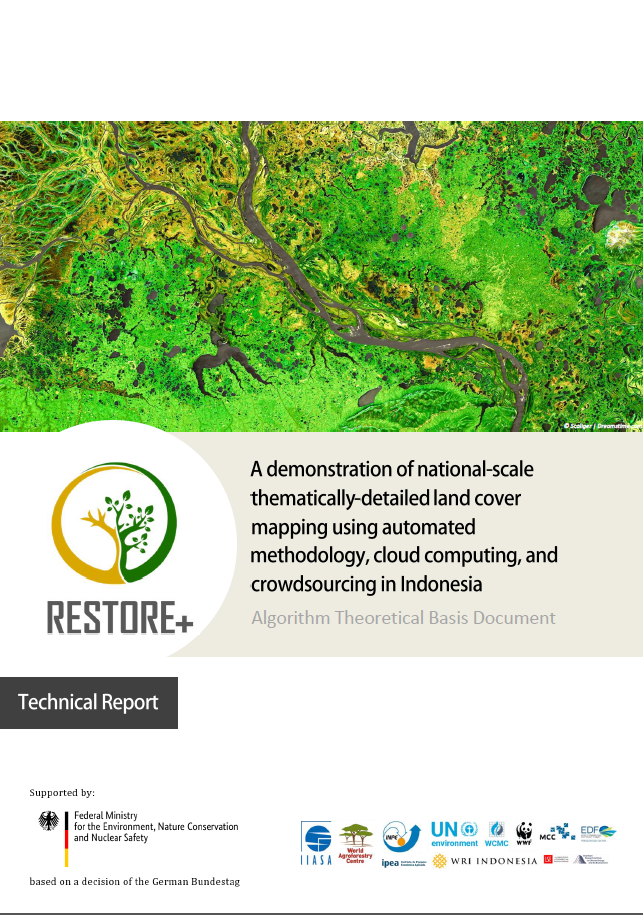Click the EDF logo
Image resolution: width=643 pixels, height=915 pixels.
(598, 832)
